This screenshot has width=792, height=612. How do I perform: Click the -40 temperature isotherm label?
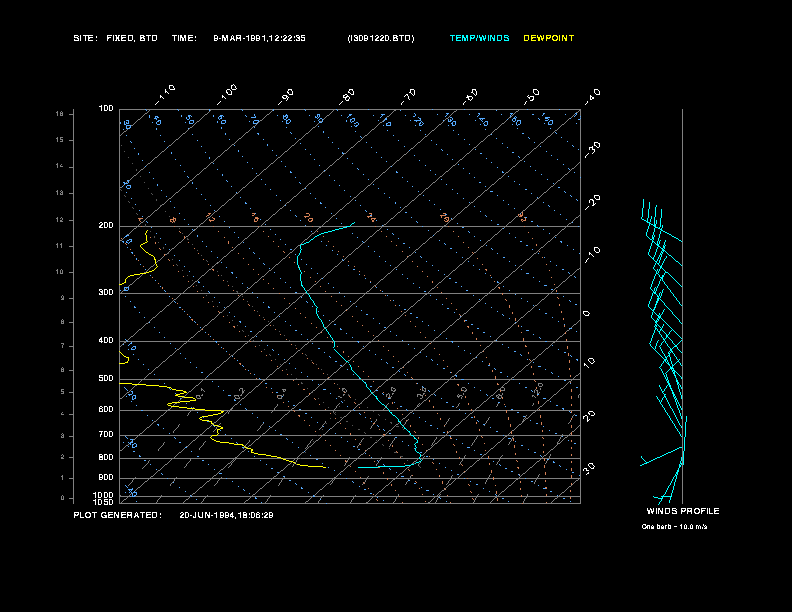point(592,96)
